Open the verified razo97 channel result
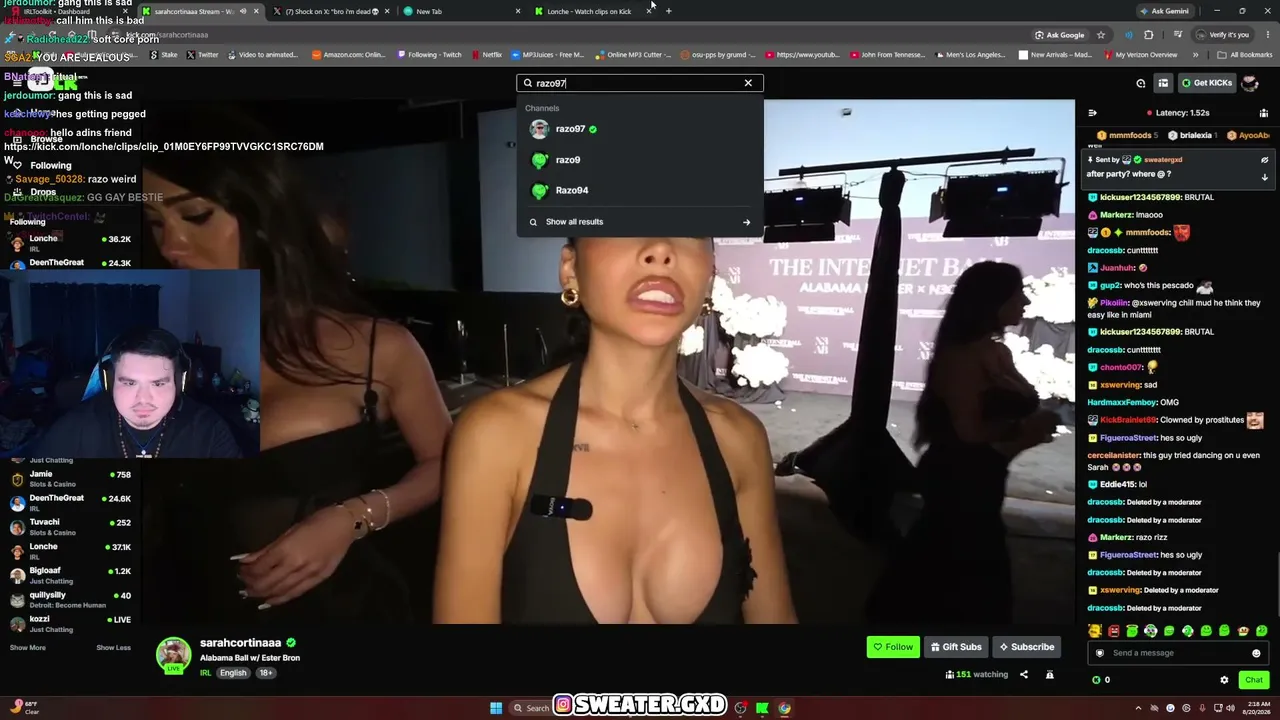This screenshot has height=720, width=1280. click(x=640, y=129)
